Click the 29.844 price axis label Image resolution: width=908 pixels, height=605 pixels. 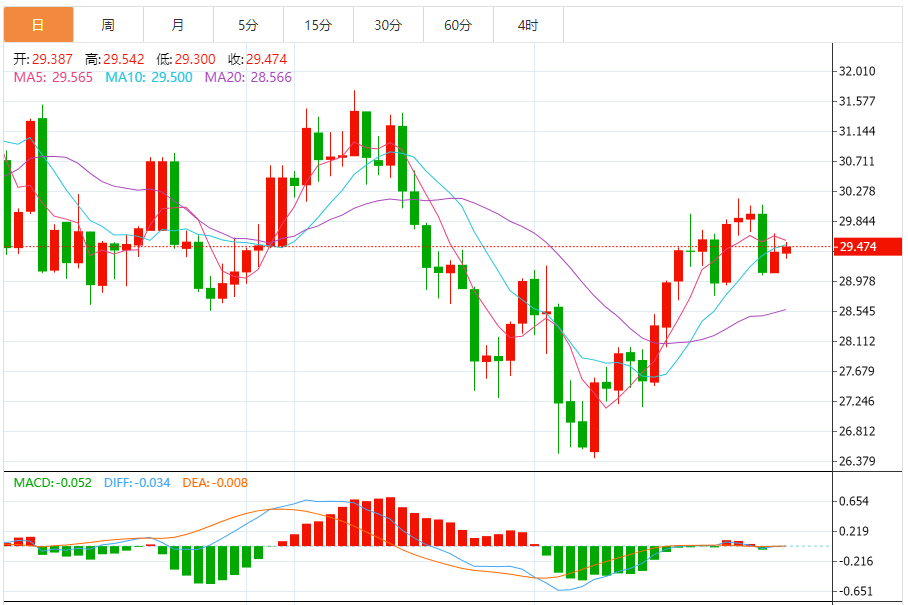pyautogui.click(x=857, y=221)
